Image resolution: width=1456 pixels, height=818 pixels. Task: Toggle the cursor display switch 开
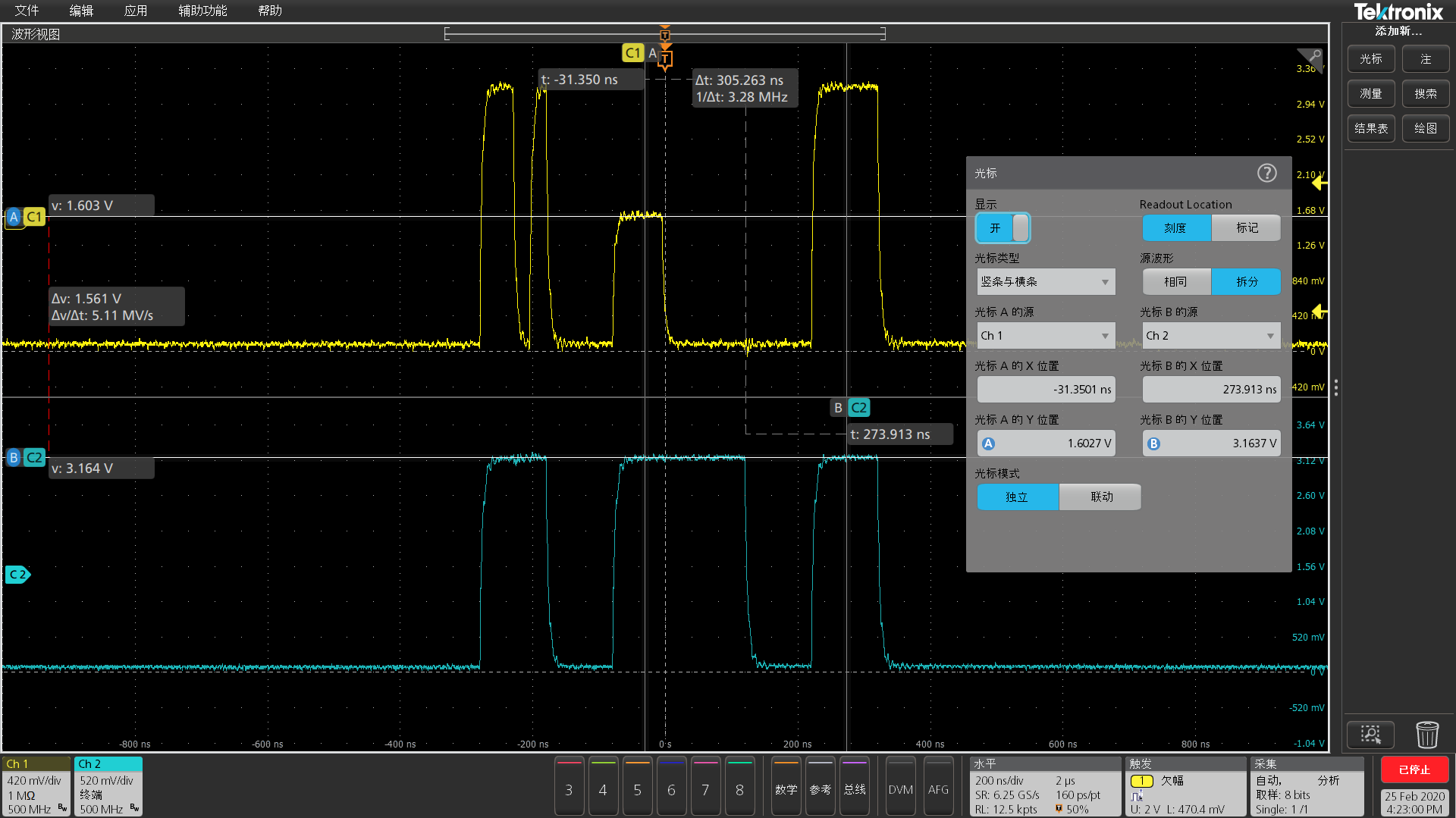[x=1003, y=227]
